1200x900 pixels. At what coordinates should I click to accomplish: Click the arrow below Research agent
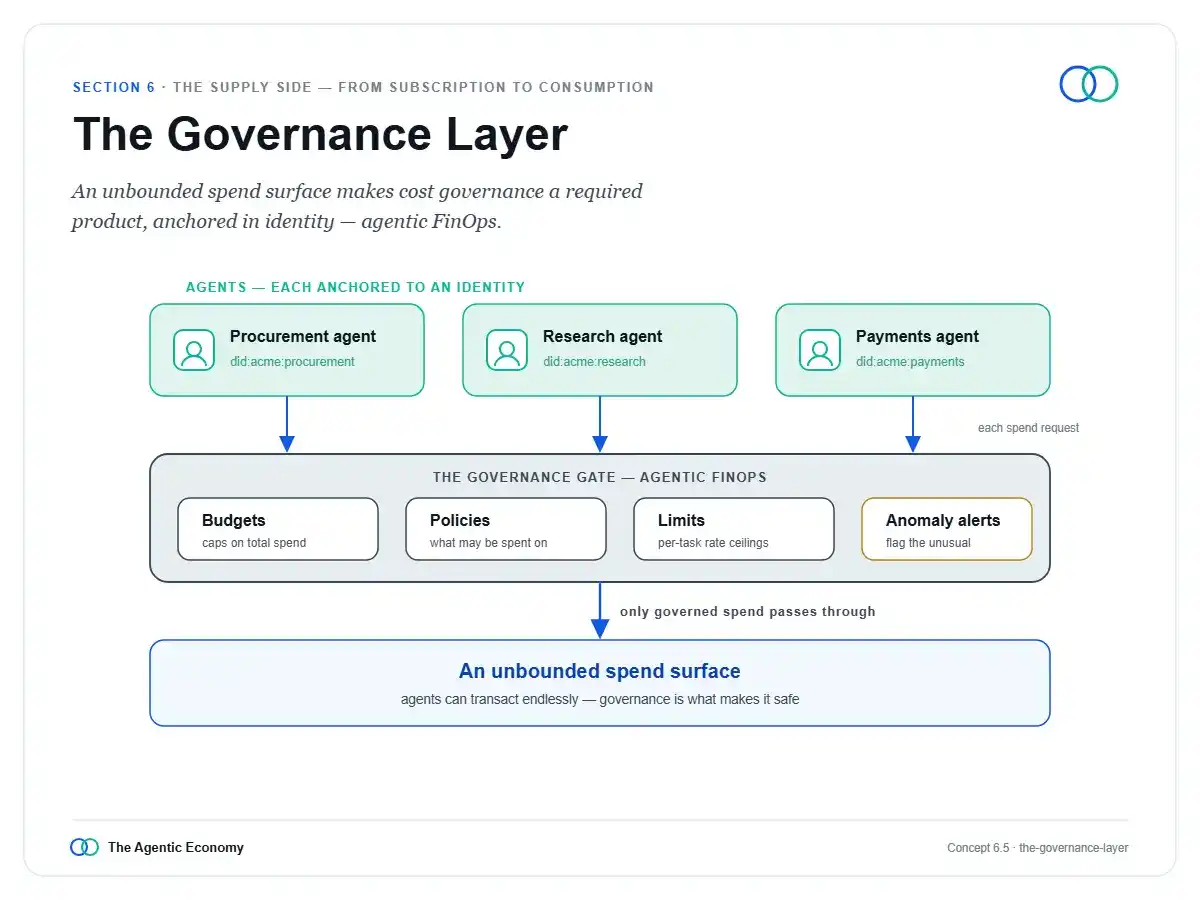(600, 424)
